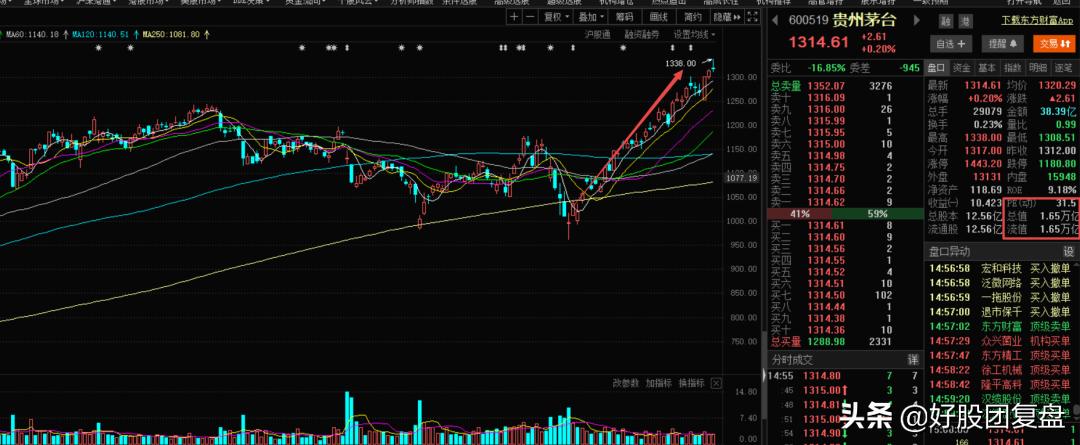Go to previous stock with left arrow

click(774, 19)
